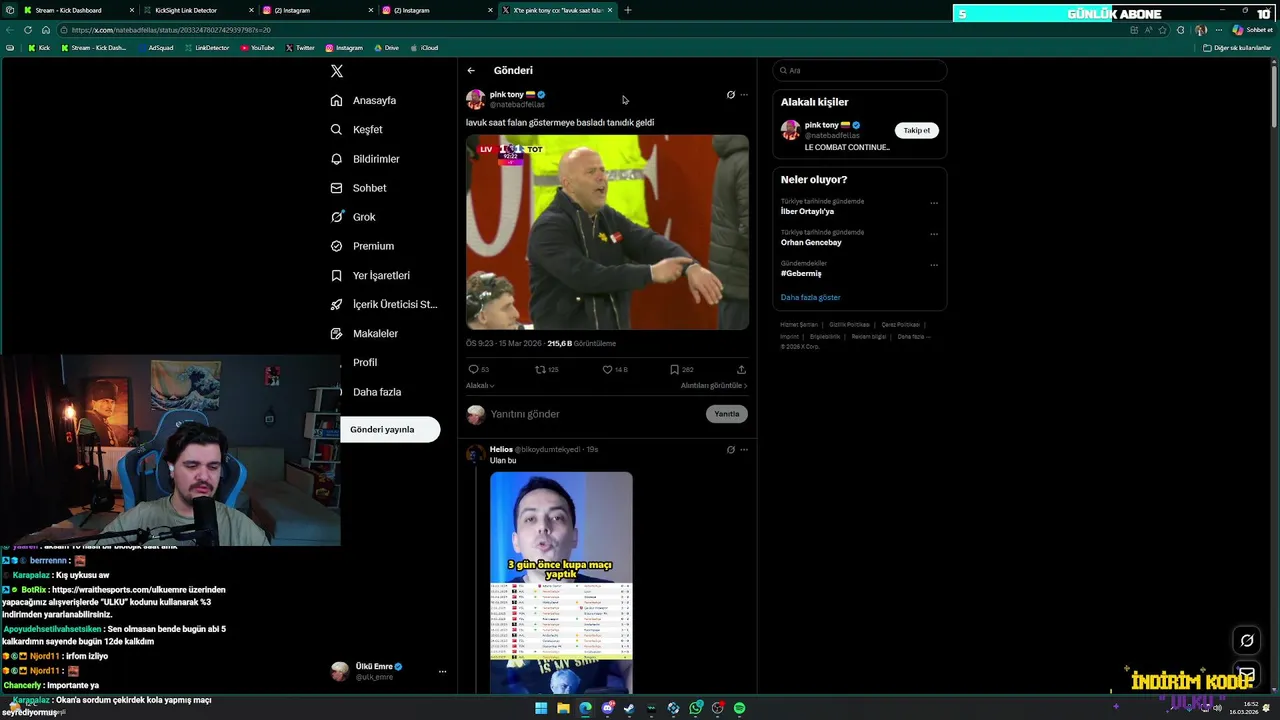Bookmark the post showing 282
The image size is (1280, 720).
pos(674,369)
